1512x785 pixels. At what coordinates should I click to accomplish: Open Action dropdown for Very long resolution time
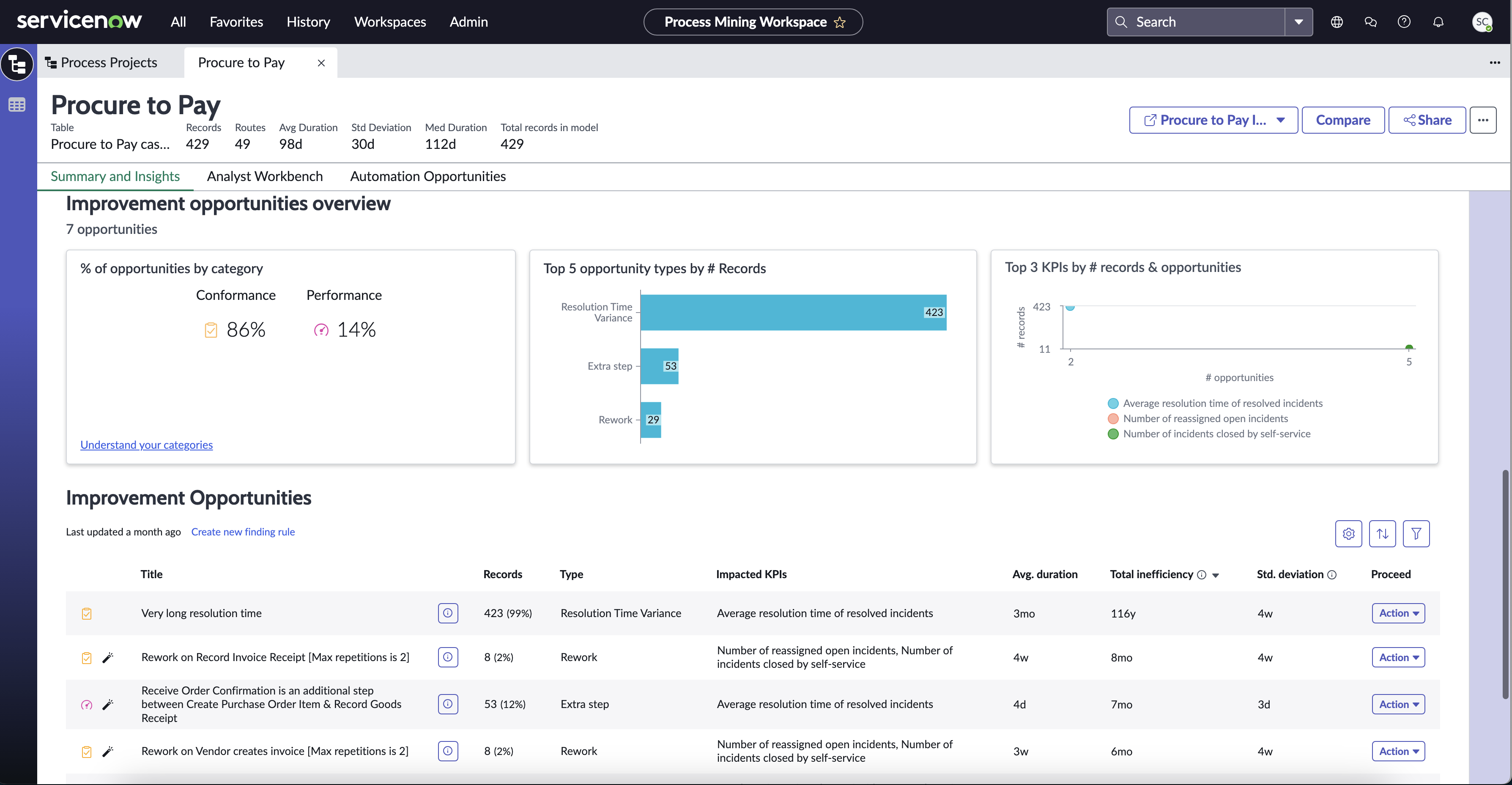tap(1398, 613)
